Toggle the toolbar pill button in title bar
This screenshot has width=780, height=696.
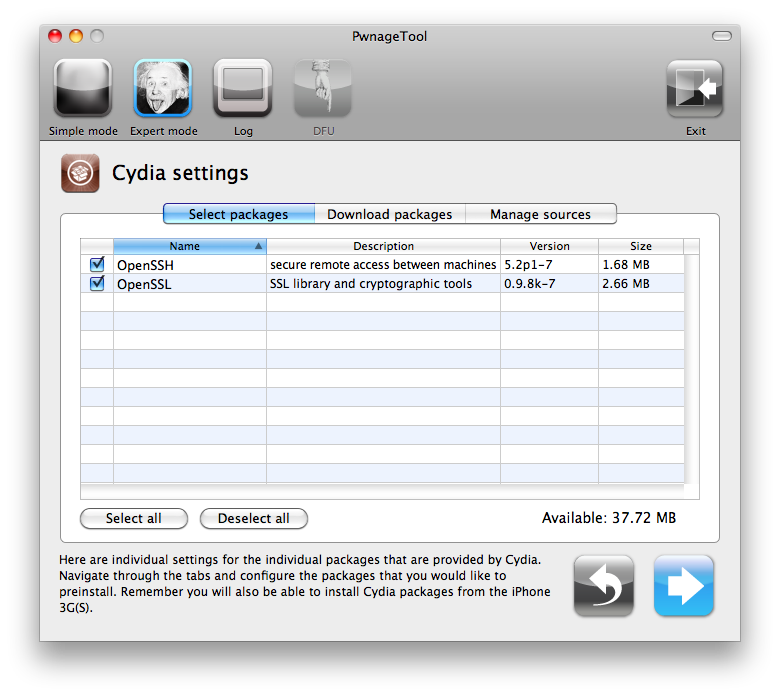721,36
